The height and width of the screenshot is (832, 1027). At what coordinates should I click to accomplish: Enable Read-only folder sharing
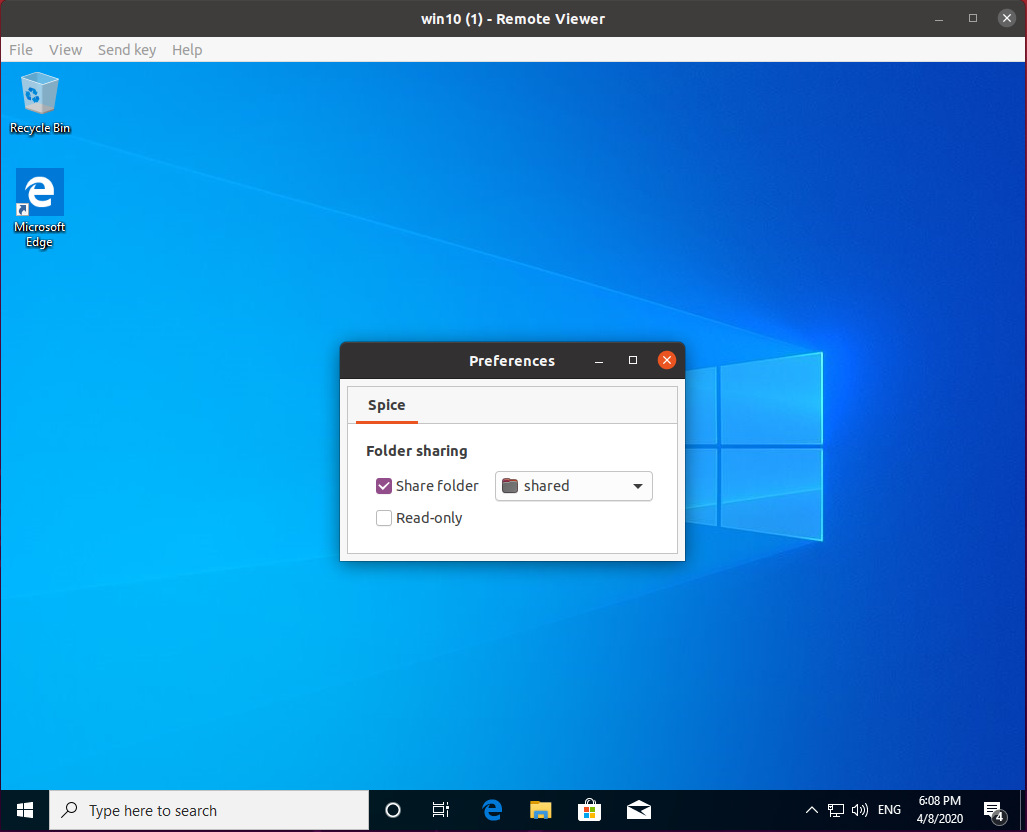pos(384,518)
